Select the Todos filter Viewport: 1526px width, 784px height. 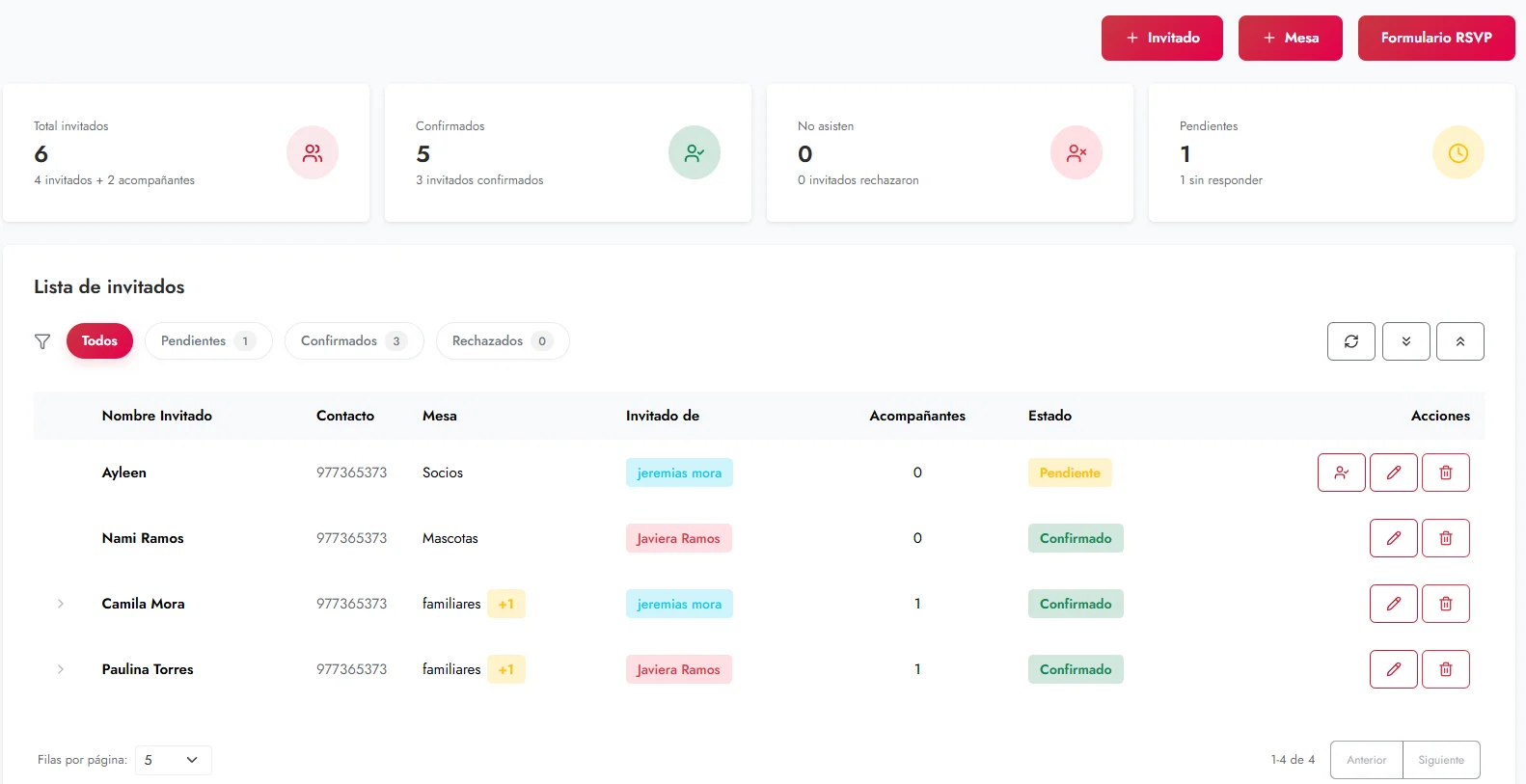click(x=99, y=341)
